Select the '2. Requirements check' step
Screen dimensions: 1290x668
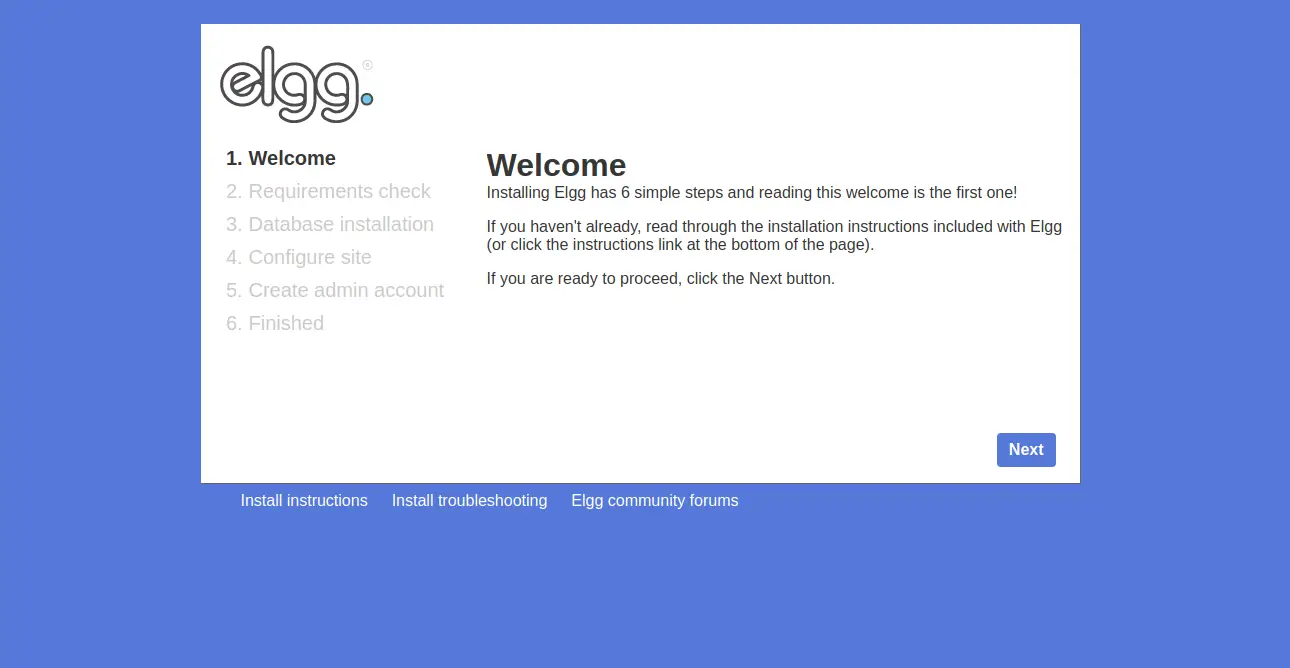point(328,191)
